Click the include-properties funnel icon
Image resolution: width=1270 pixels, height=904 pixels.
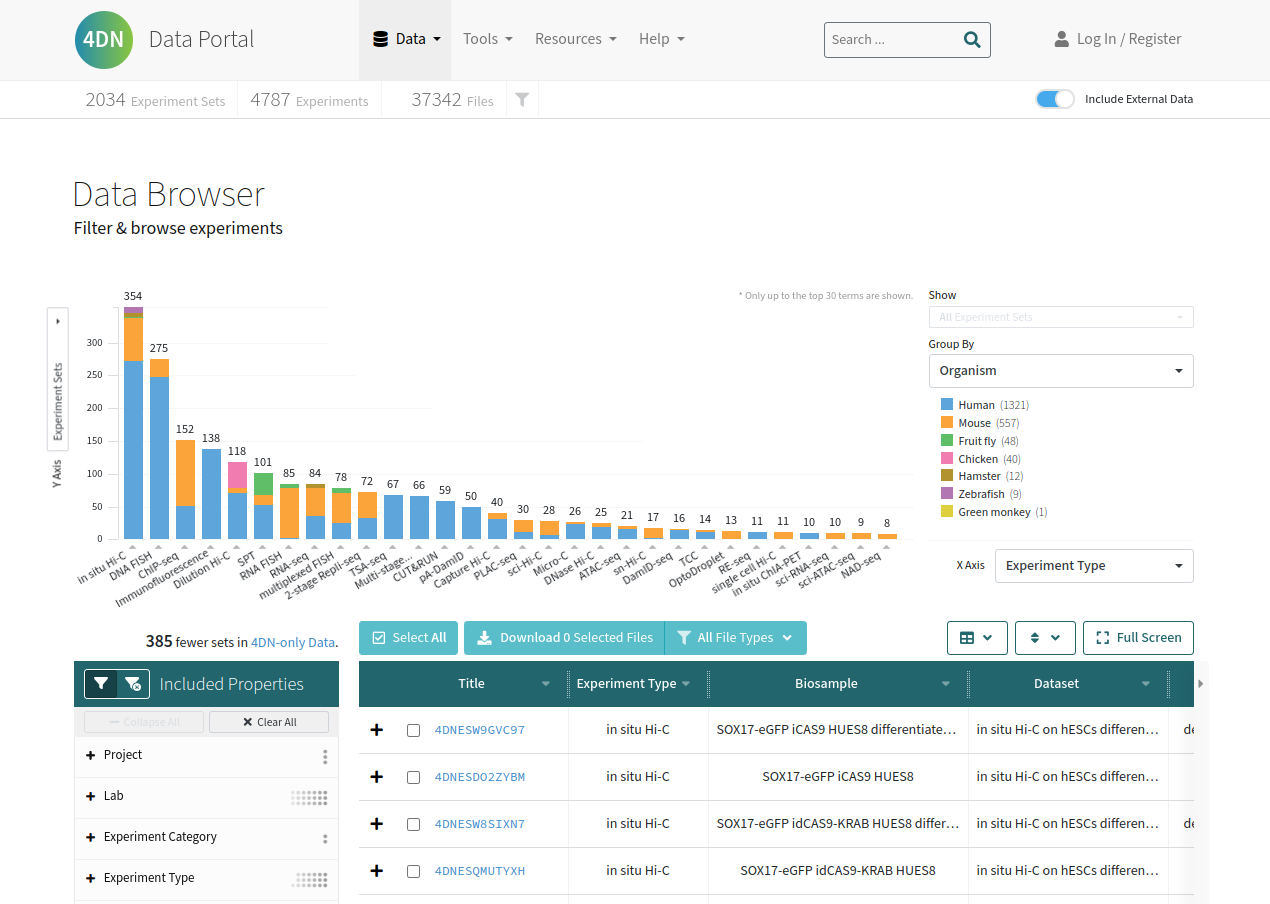coord(101,684)
